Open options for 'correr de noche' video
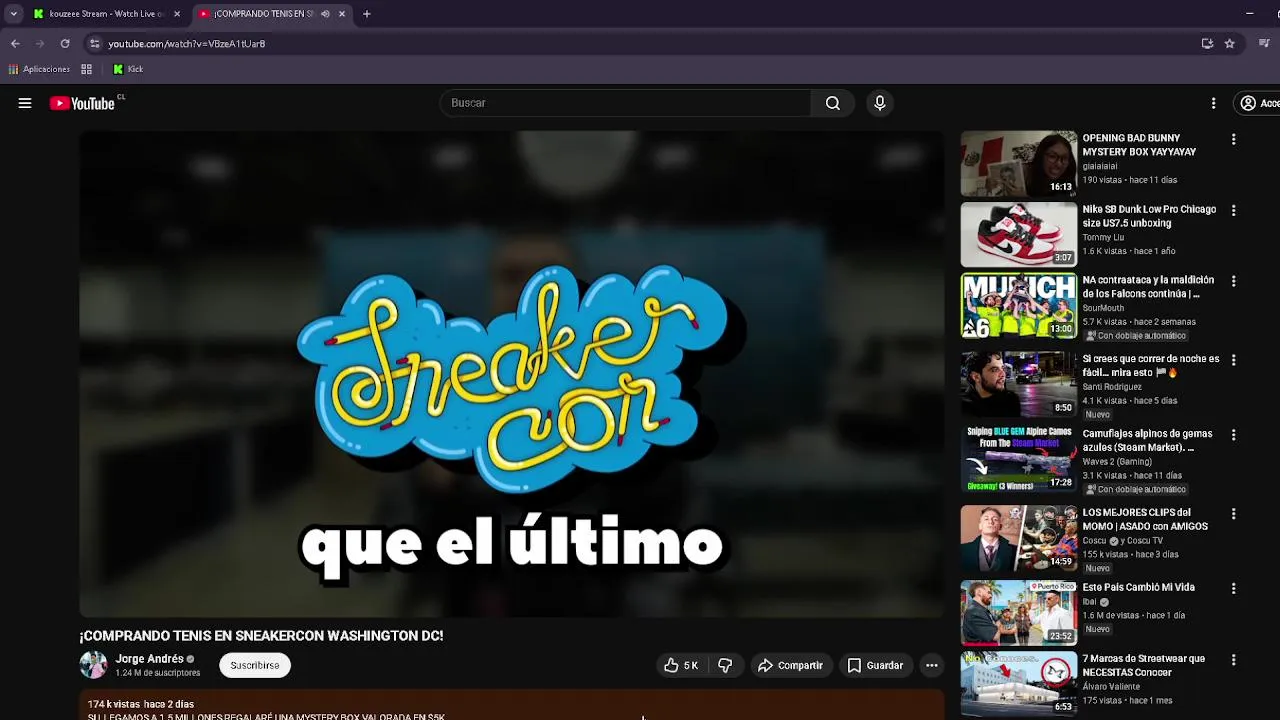This screenshot has height=720, width=1280. click(1233, 360)
